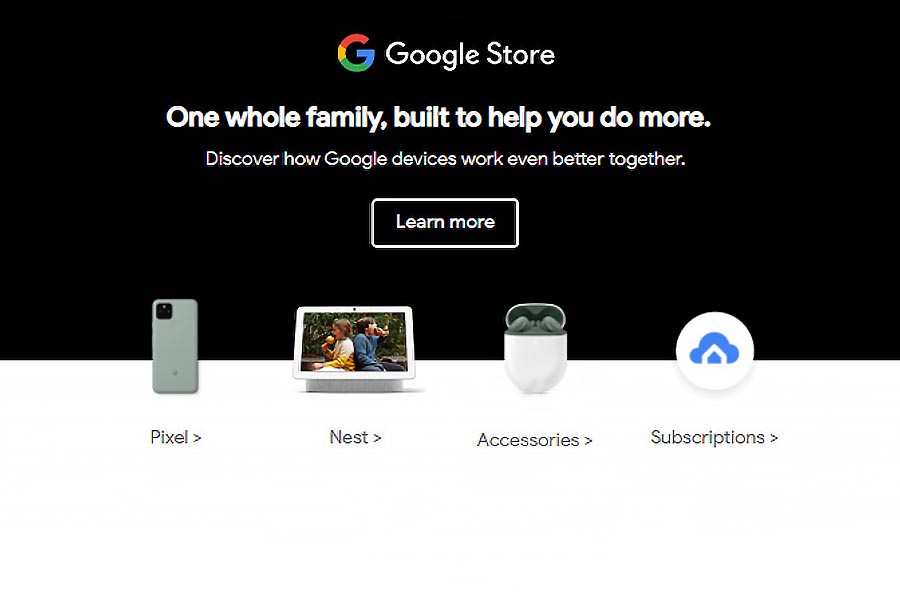900x600 pixels.
Task: Go to the Subscriptions category link
Action: (714, 438)
